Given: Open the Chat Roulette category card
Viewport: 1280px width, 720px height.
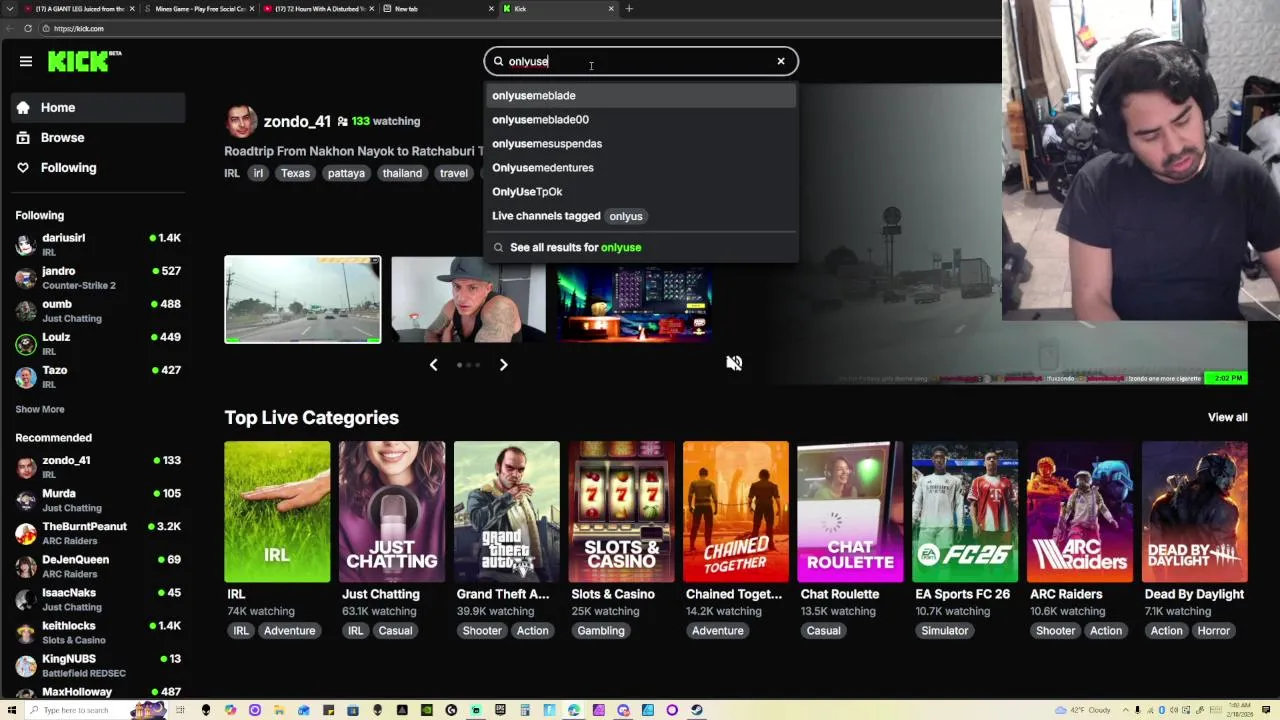Looking at the screenshot, I should pyautogui.click(x=850, y=511).
